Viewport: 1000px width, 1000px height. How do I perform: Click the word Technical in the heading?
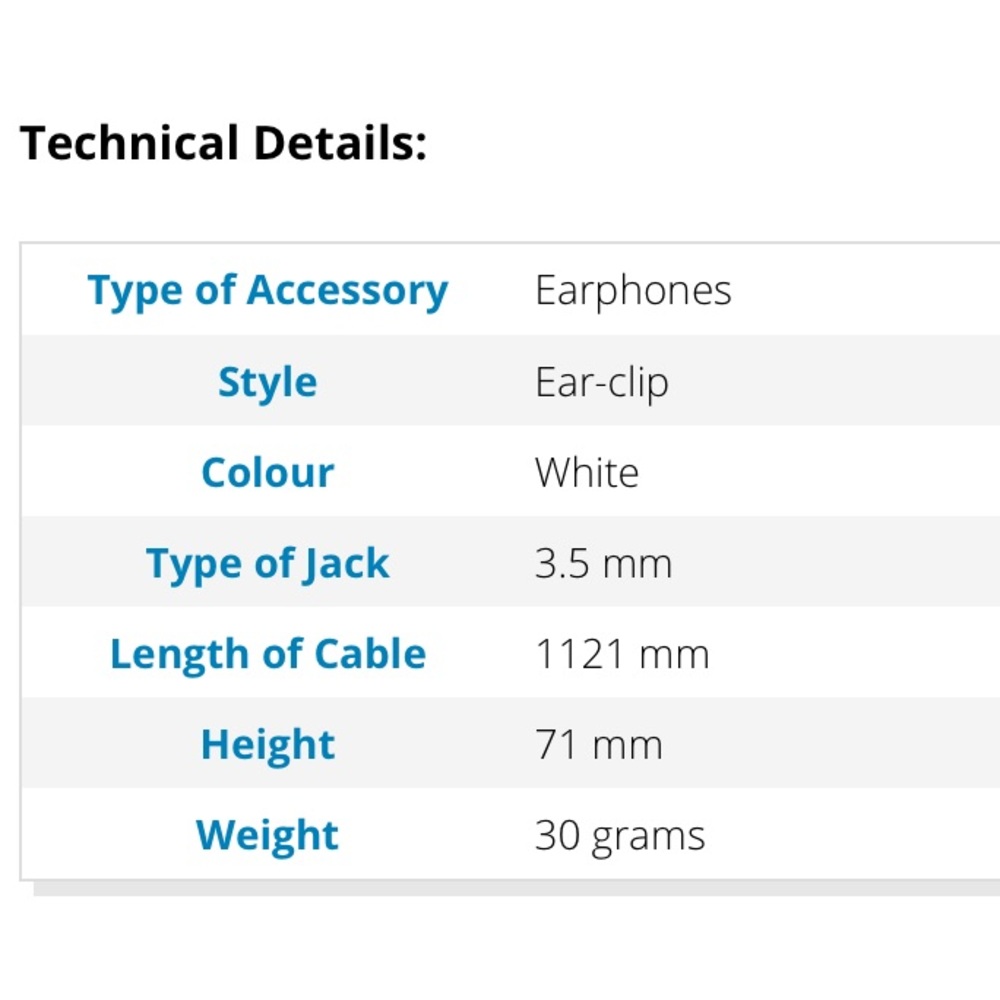click(129, 143)
